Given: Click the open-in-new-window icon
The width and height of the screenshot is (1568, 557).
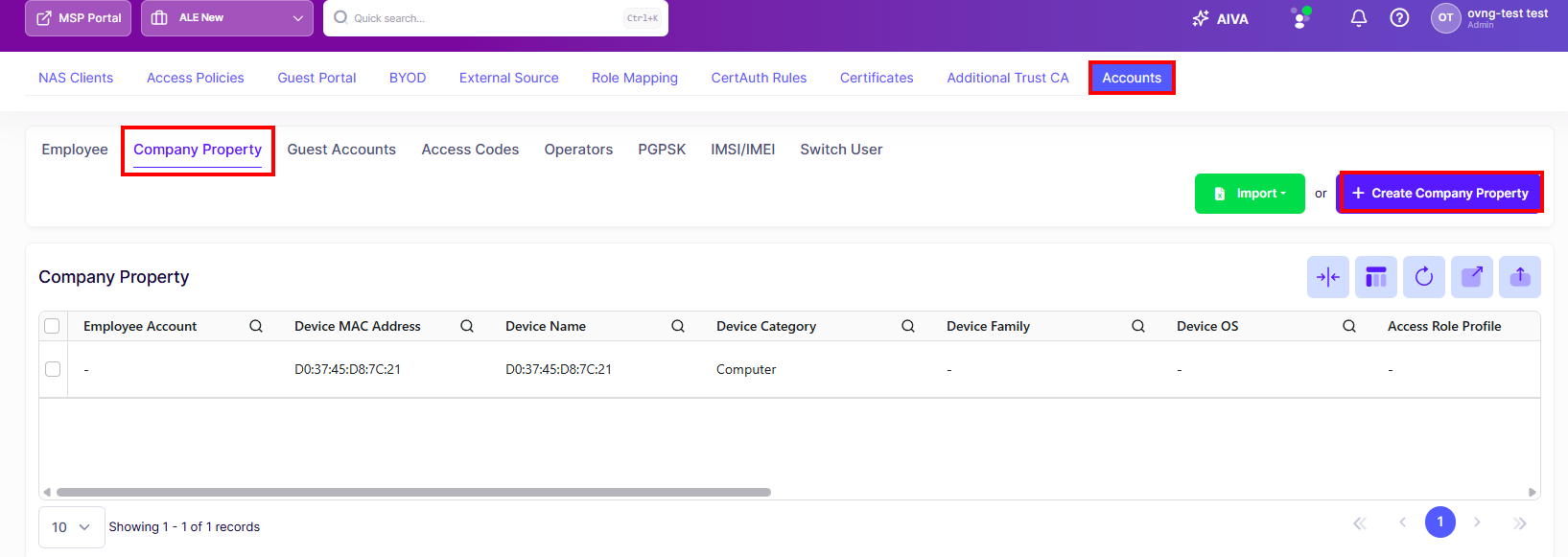Looking at the screenshot, I should (x=1472, y=277).
